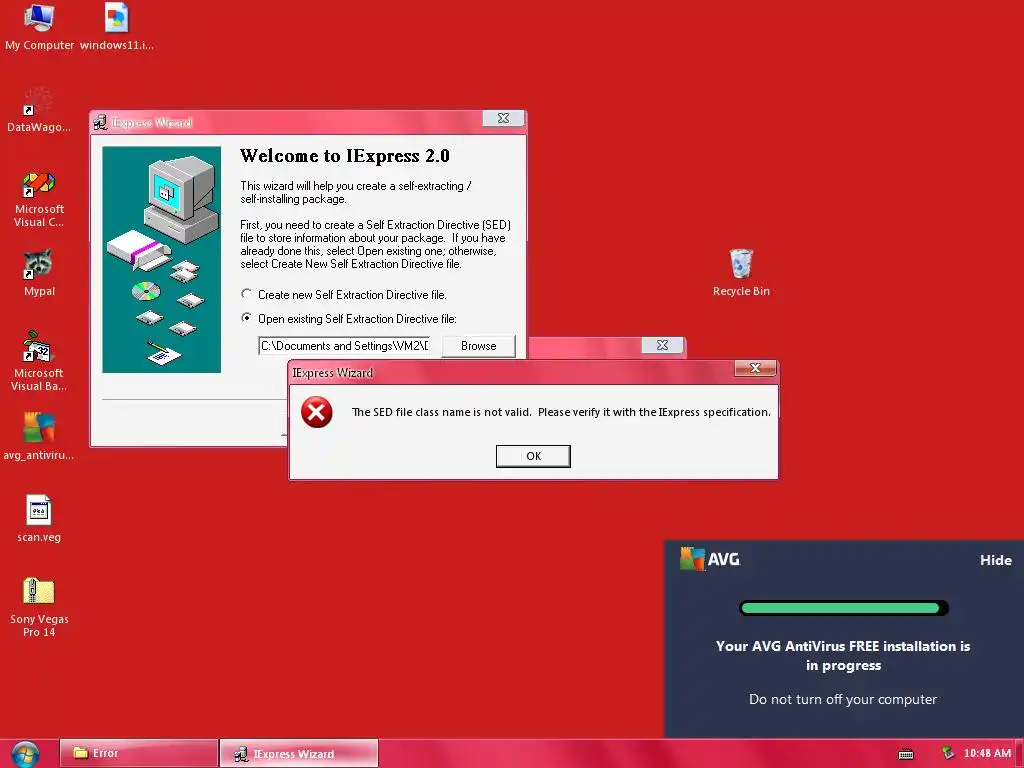Click the AVG logo in the notification
The height and width of the screenshot is (768, 1024).
[710, 559]
